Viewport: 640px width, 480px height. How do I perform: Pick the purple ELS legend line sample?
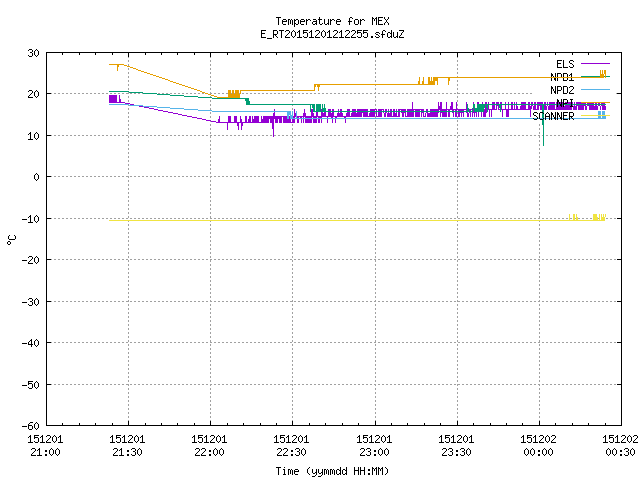tap(595, 64)
